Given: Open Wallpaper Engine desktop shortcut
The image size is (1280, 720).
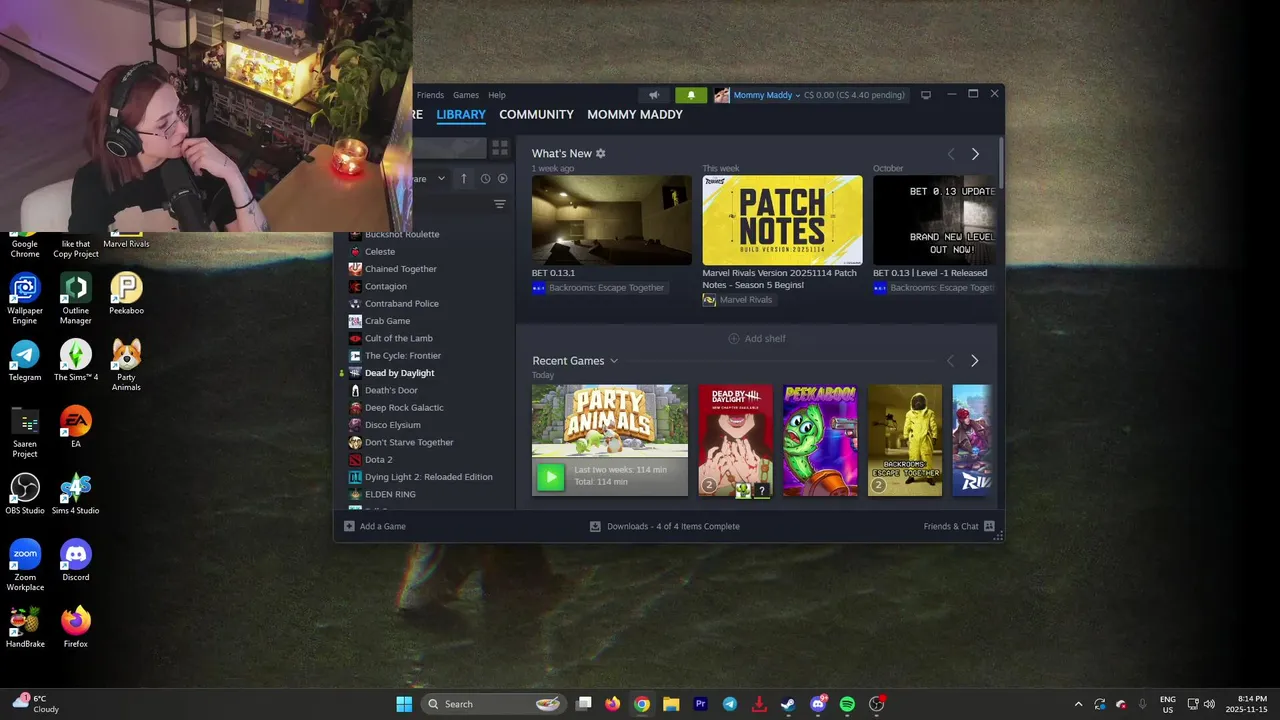Looking at the screenshot, I should (x=25, y=298).
